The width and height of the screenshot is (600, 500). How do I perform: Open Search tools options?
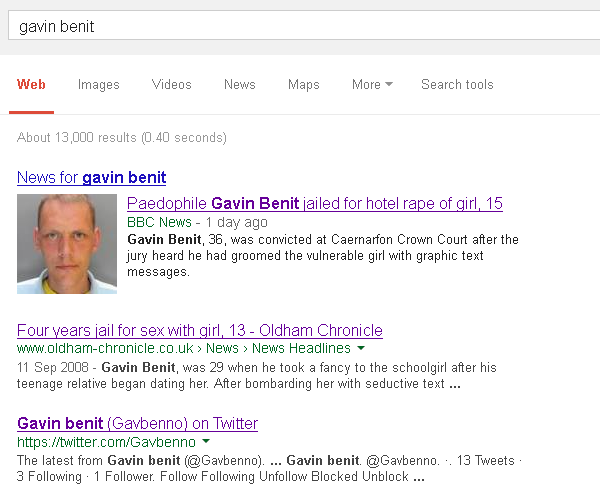click(457, 84)
